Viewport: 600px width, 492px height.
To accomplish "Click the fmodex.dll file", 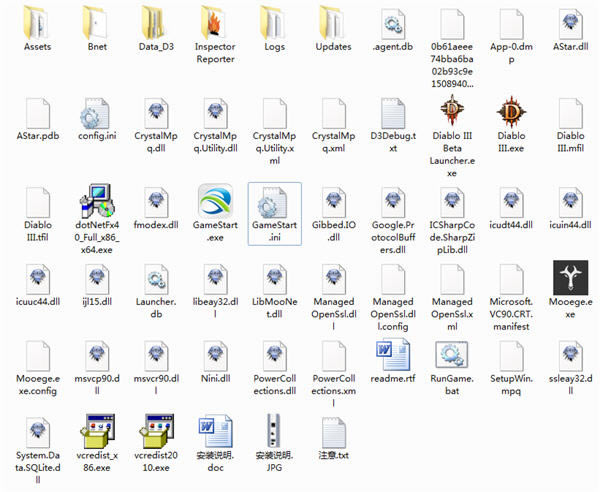I will 156,204.
